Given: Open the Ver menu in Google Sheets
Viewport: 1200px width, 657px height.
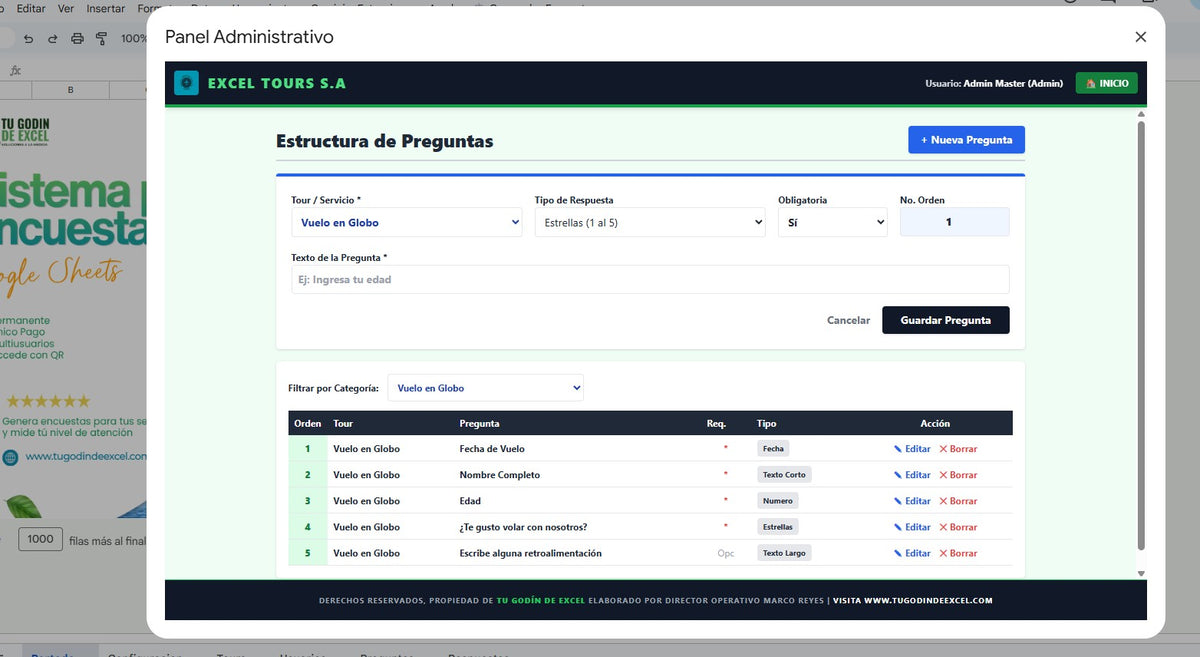Looking at the screenshot, I should click(x=66, y=8).
